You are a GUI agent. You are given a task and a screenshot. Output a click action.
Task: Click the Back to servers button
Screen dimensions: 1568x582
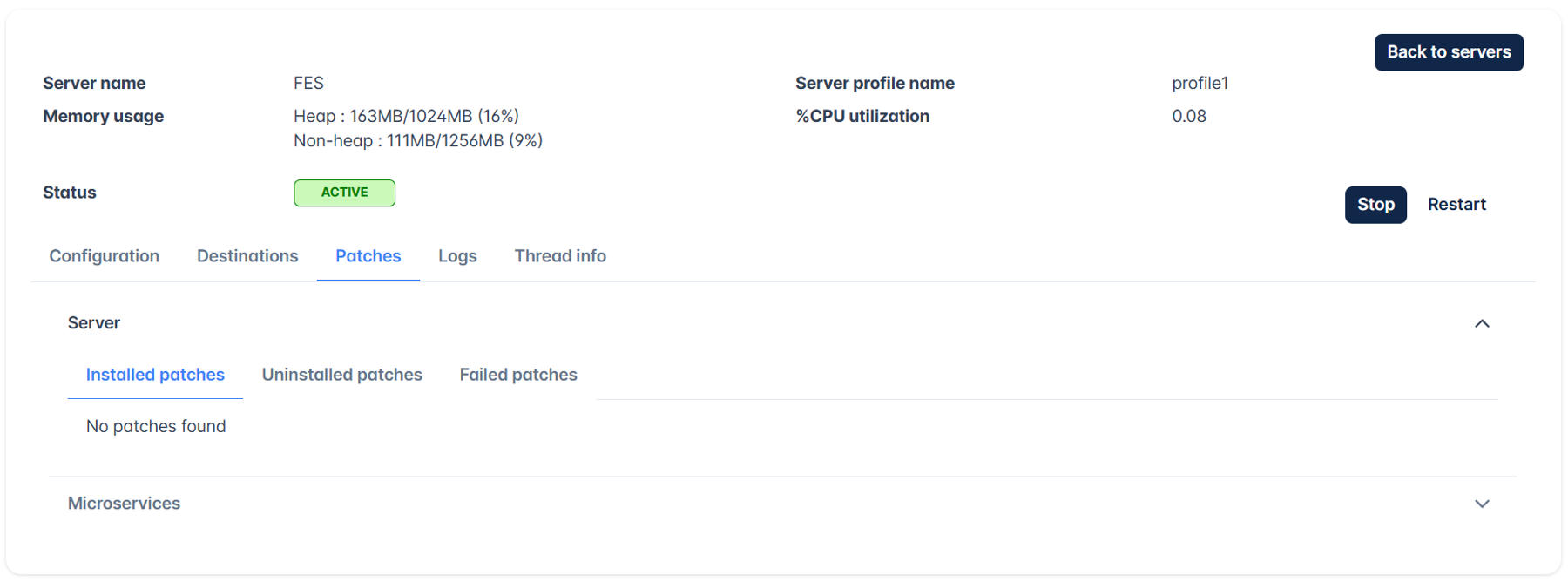pos(1449,52)
